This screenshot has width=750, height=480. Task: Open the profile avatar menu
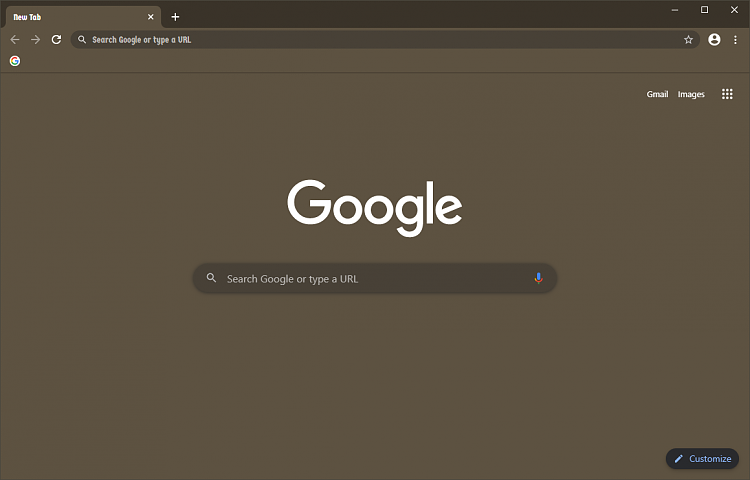[x=714, y=40]
